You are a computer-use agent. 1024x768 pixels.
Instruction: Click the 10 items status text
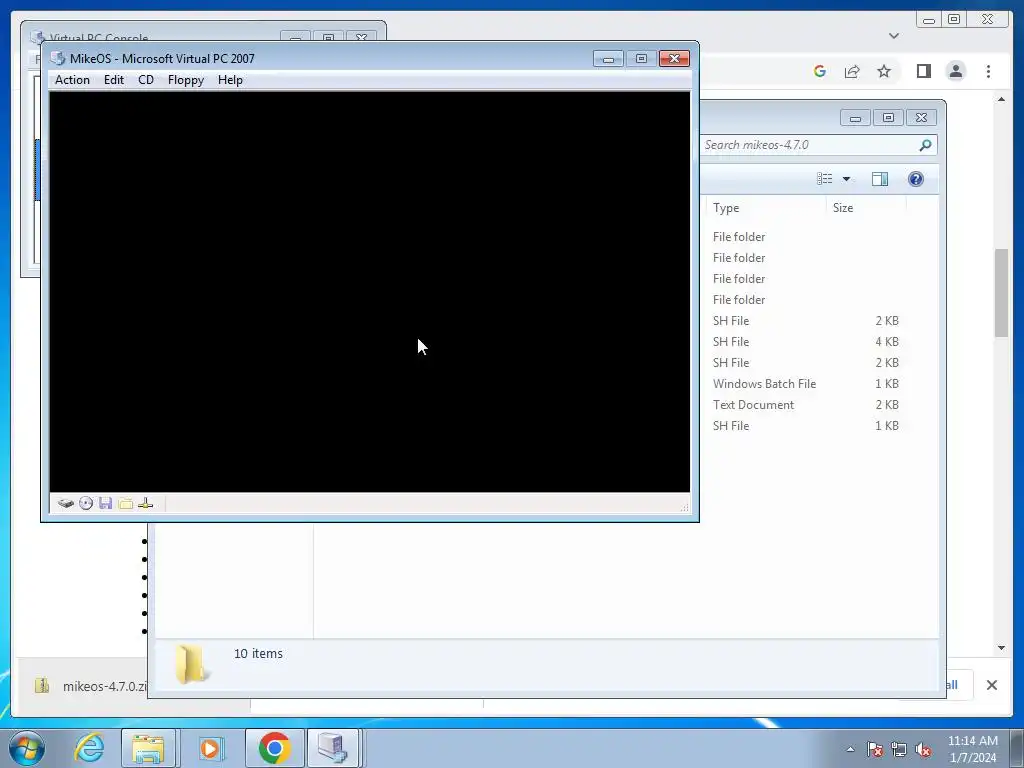pyautogui.click(x=258, y=654)
